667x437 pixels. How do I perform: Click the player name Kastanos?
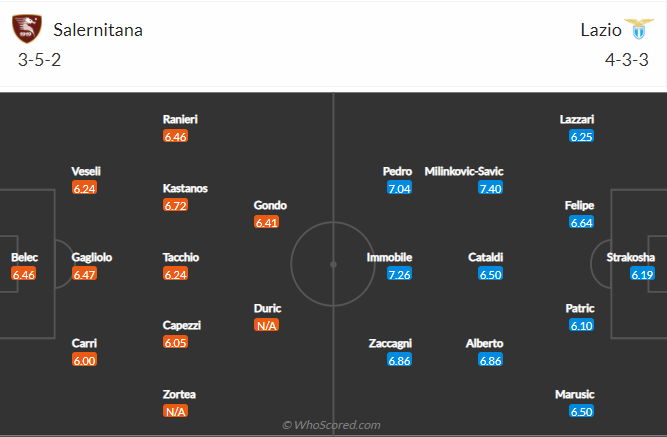click(185, 189)
